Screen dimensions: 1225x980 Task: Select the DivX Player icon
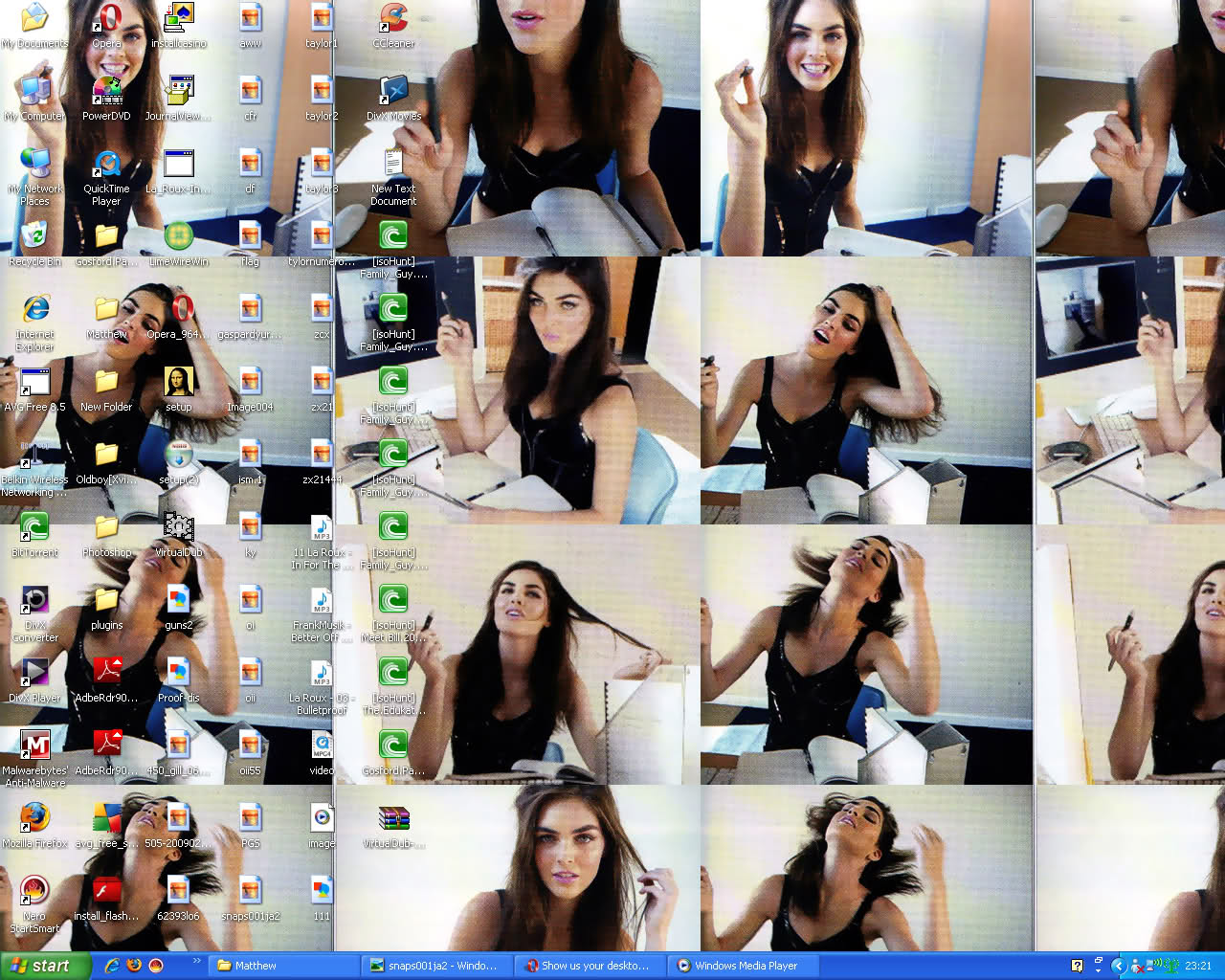point(34,674)
